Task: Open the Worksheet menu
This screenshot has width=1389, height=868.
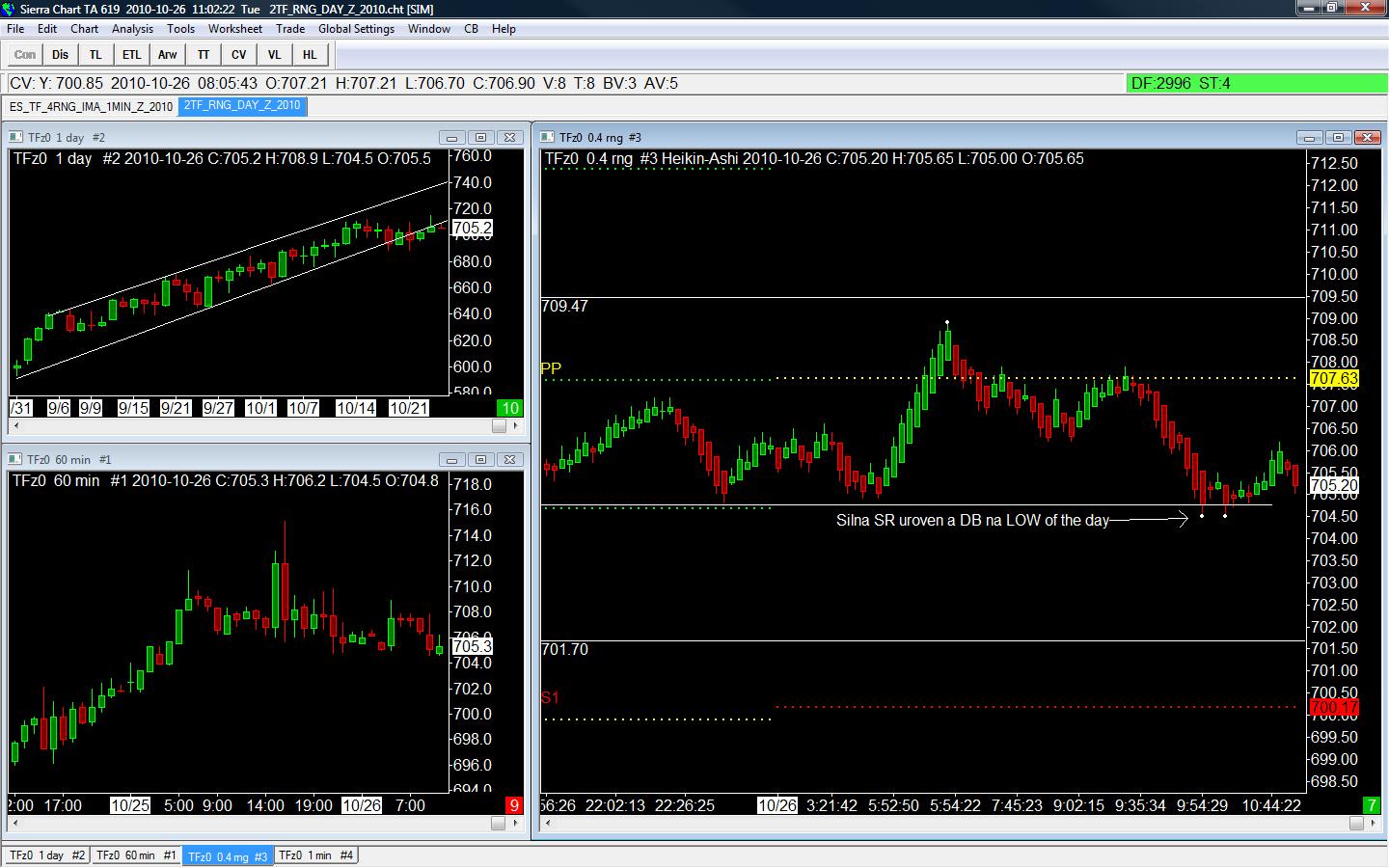Action: coord(235,29)
